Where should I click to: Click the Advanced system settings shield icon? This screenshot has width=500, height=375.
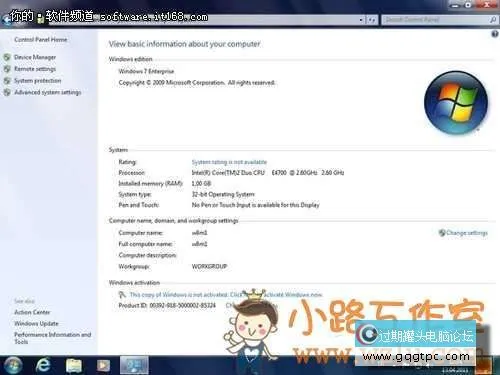coord(7,92)
